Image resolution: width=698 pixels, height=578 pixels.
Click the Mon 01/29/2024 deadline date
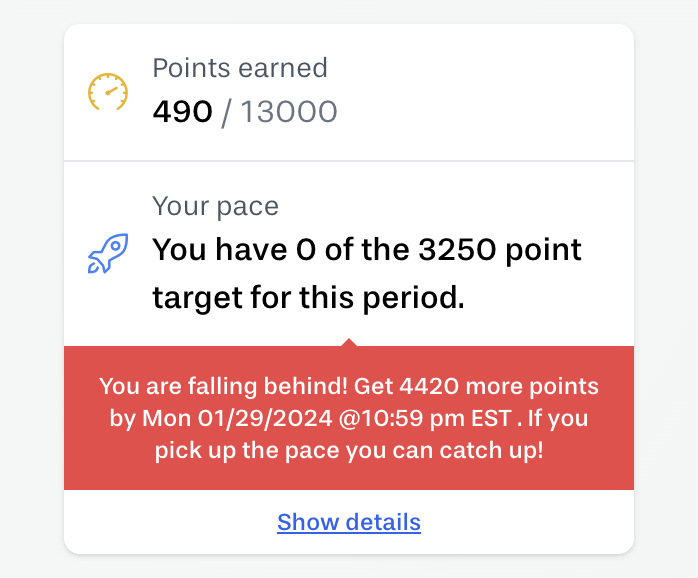pos(237,418)
